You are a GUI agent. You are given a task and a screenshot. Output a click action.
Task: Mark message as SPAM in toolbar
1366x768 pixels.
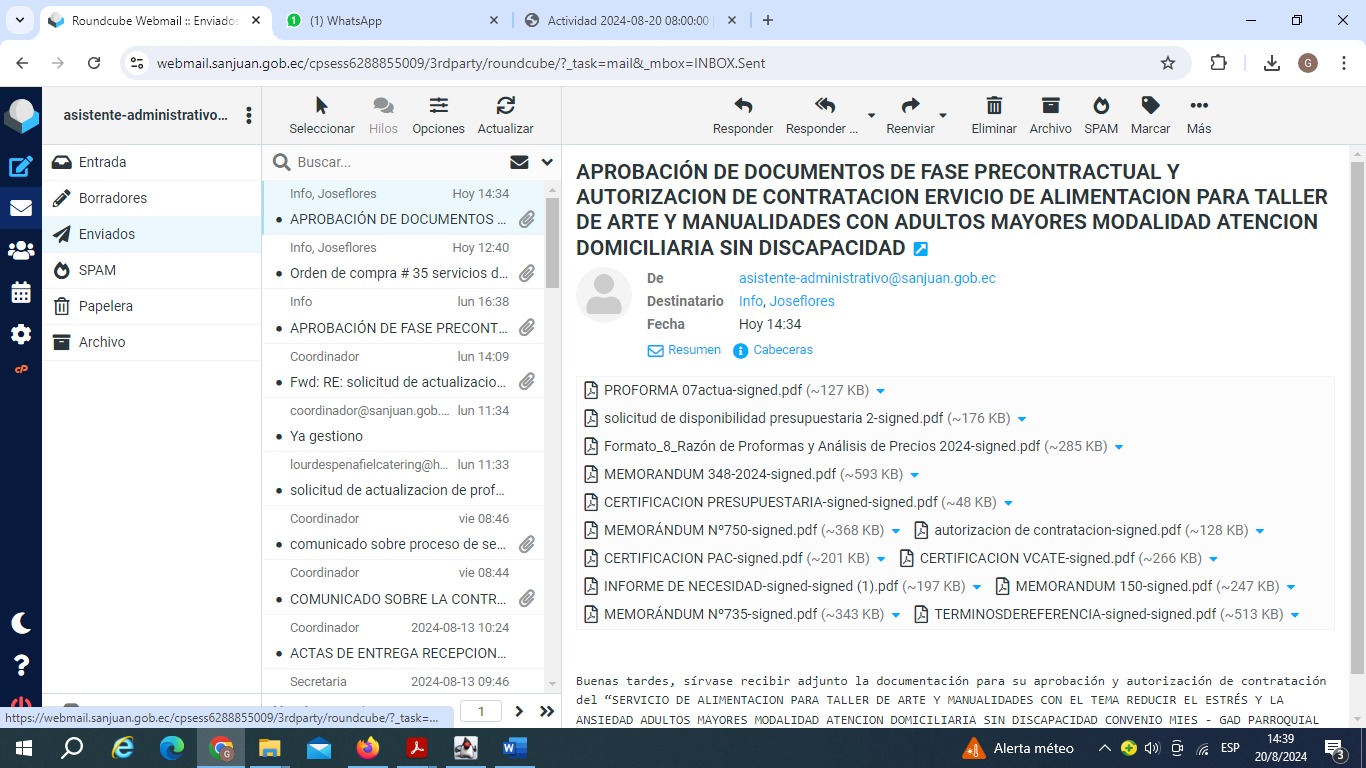pyautogui.click(x=1100, y=107)
